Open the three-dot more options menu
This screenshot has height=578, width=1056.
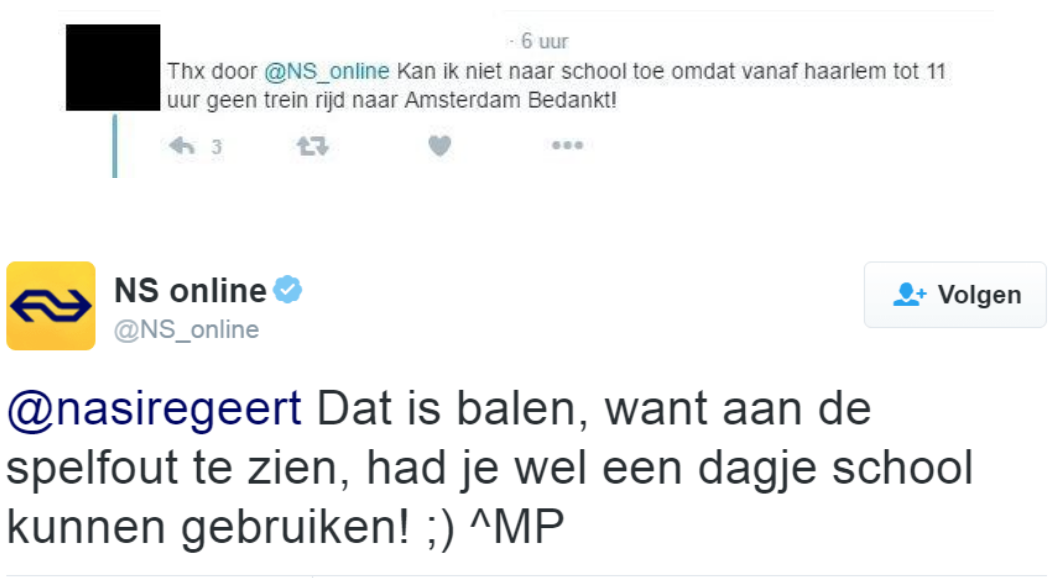567,147
